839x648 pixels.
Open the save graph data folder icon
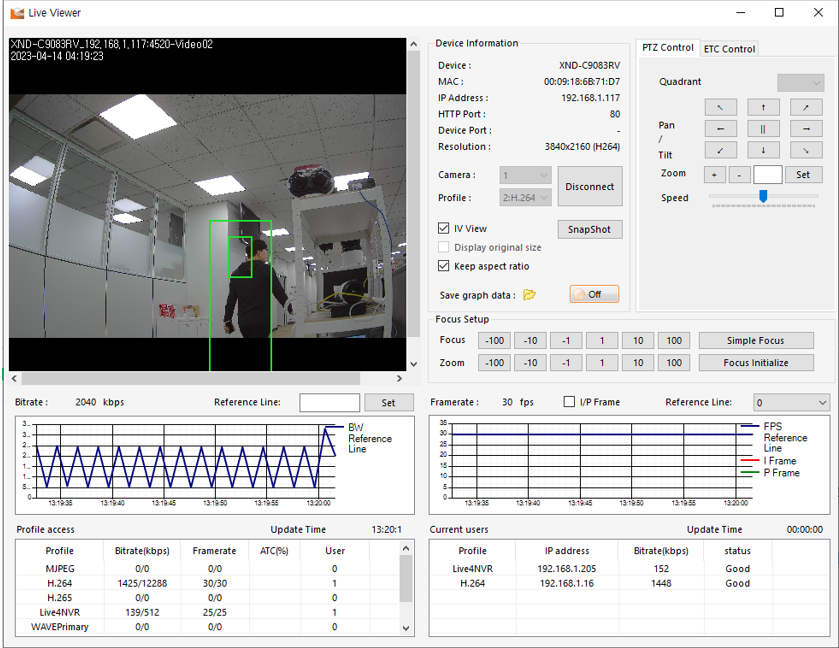[x=530, y=295]
